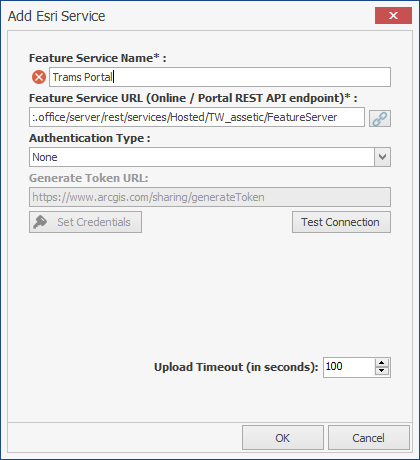Screen dimensions: 420x460
Task: Click the Authentication Type label
Action: pyautogui.click(x=90, y=138)
